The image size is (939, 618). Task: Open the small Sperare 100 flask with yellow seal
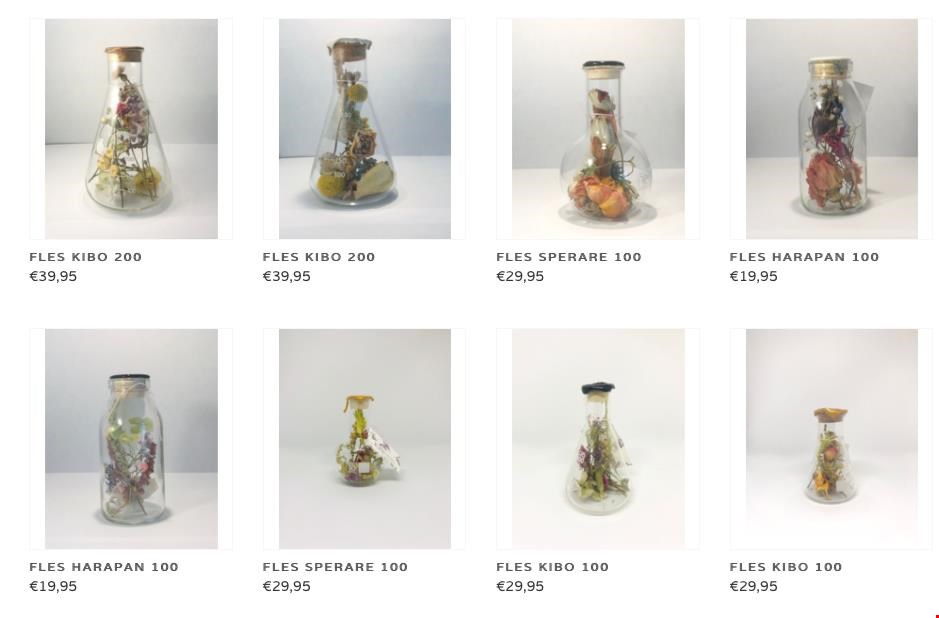tap(365, 439)
